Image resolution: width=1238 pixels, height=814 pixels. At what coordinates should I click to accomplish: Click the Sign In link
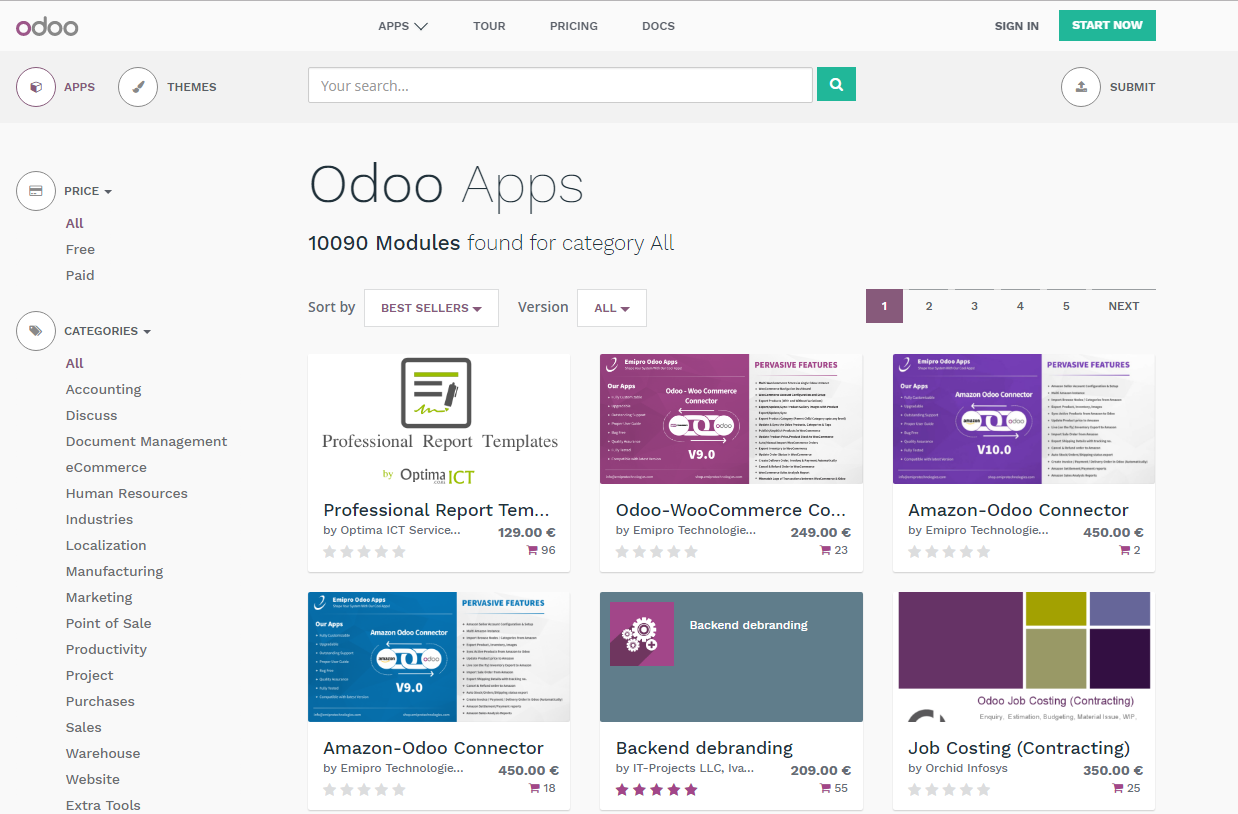(x=1016, y=26)
